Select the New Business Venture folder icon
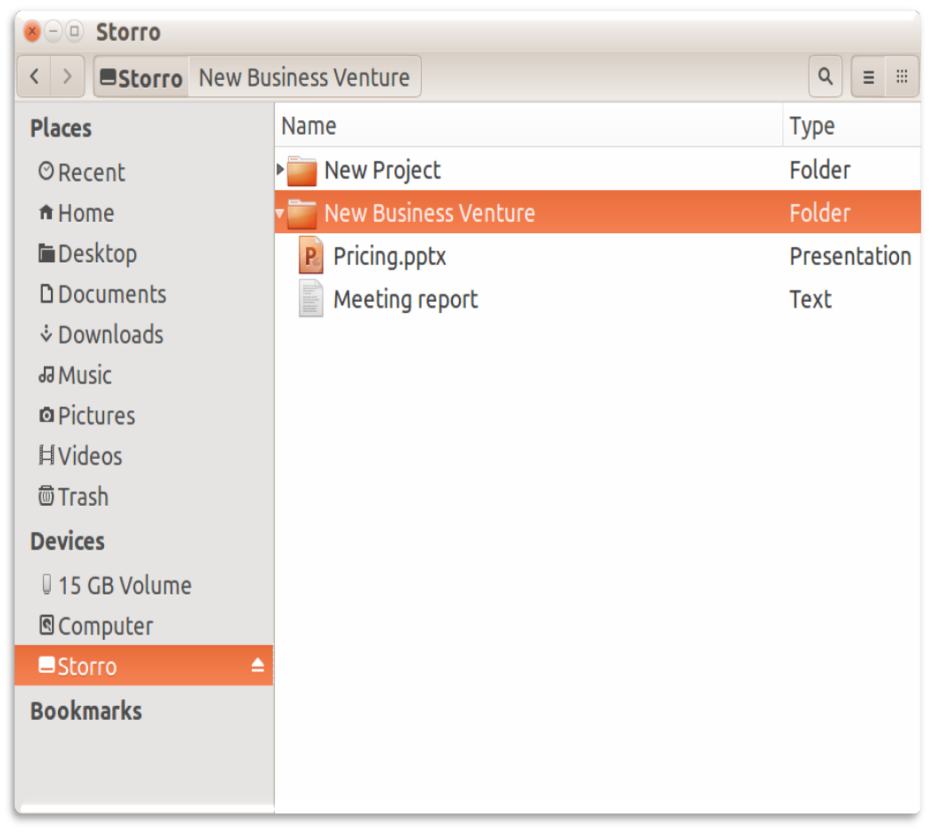The height and width of the screenshot is (833, 930). coord(301,214)
